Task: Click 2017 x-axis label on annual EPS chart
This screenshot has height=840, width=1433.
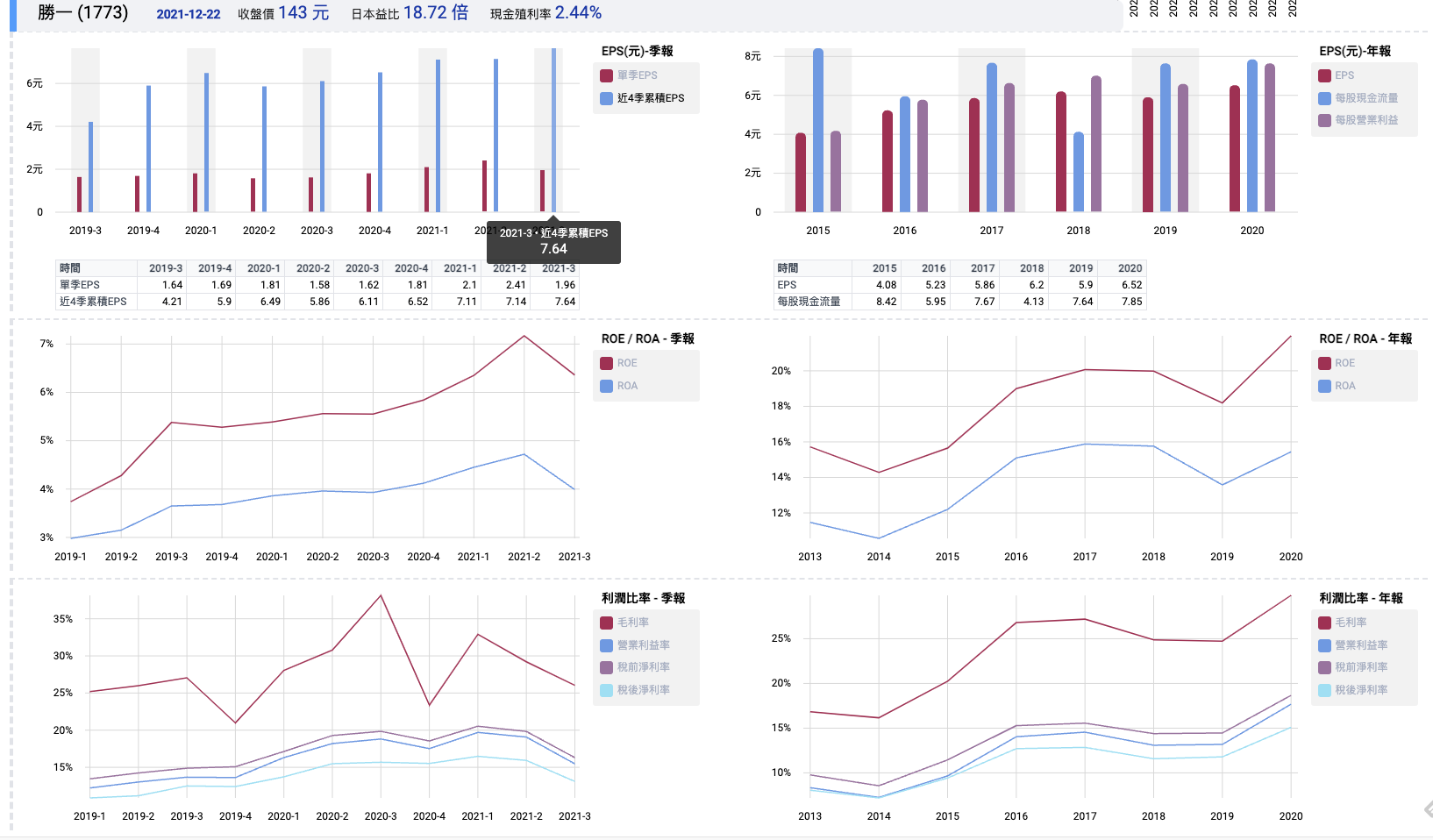Action: click(x=992, y=231)
